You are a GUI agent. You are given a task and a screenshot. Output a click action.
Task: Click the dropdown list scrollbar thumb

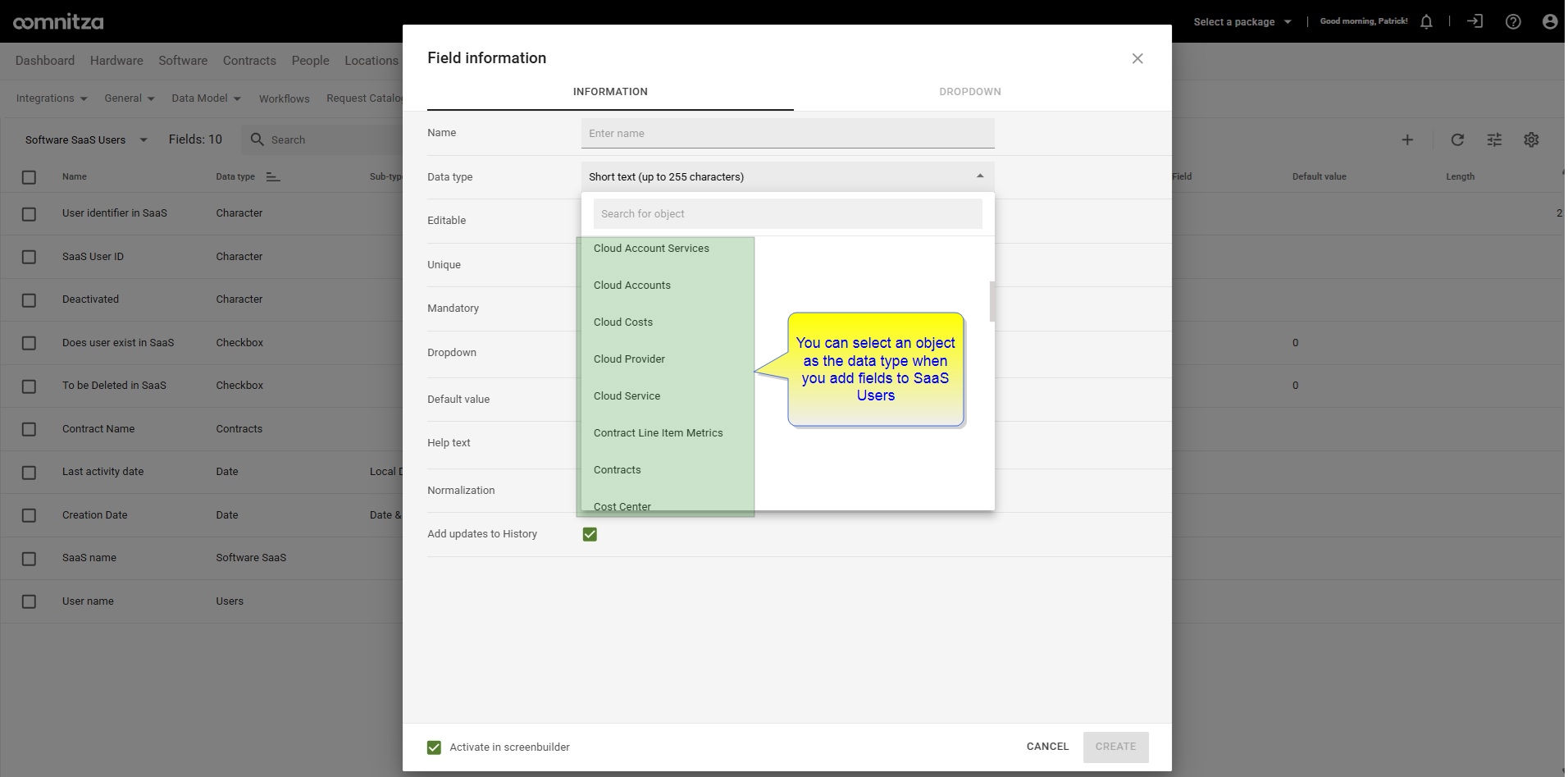pyautogui.click(x=992, y=302)
